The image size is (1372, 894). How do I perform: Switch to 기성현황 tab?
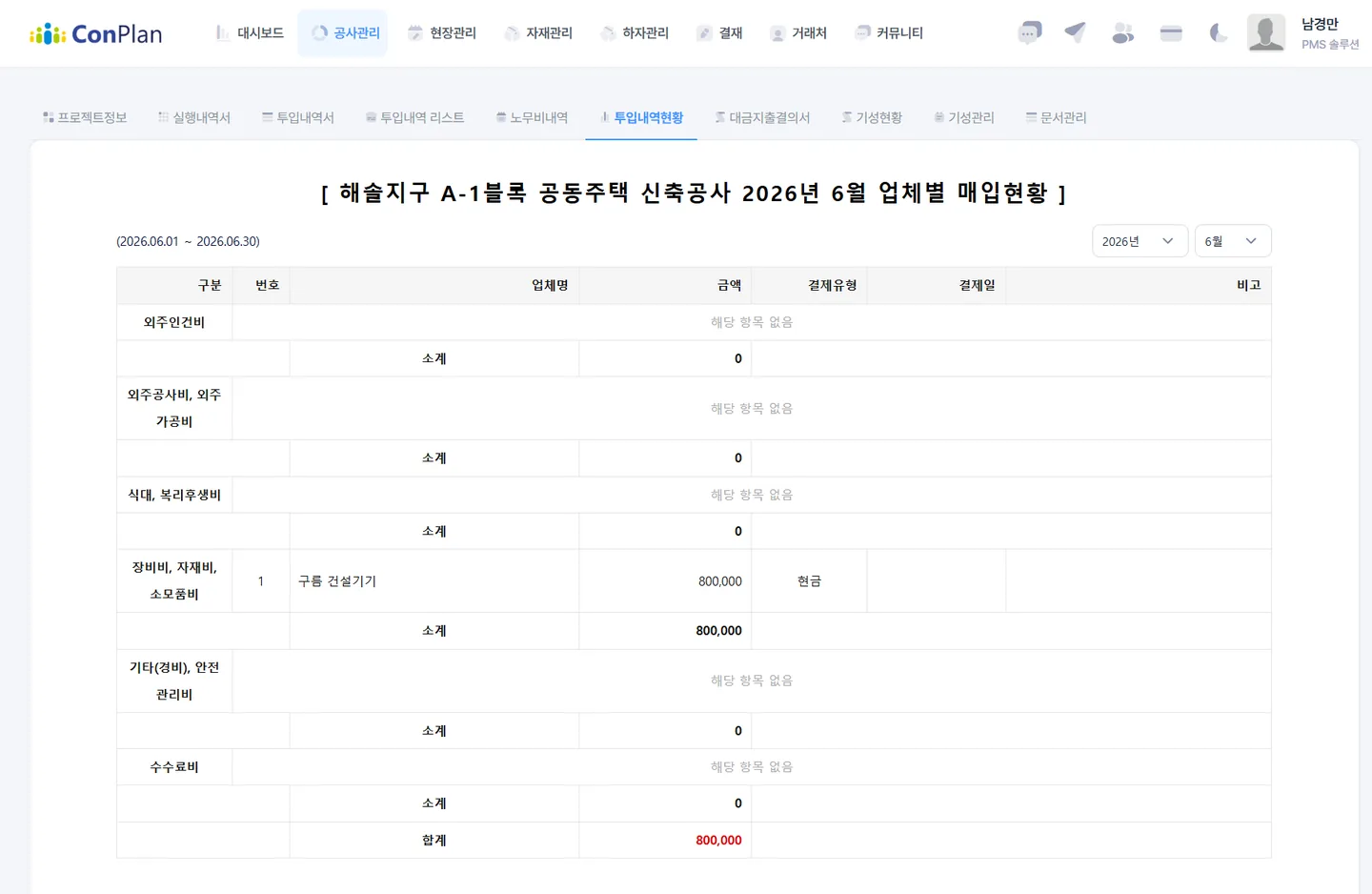[872, 117]
